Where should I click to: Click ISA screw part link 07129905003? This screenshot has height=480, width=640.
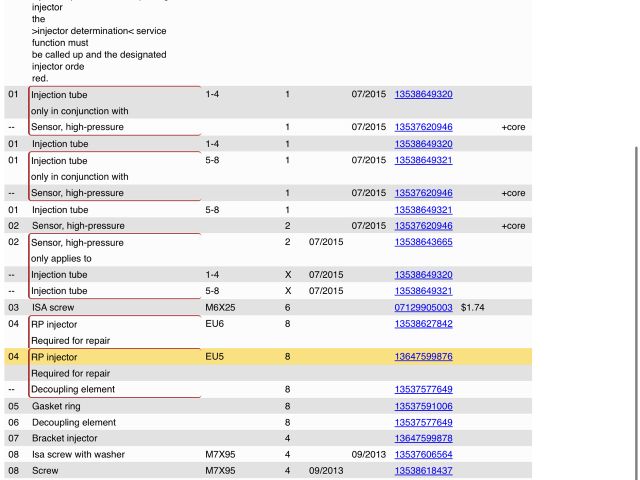tap(423, 308)
